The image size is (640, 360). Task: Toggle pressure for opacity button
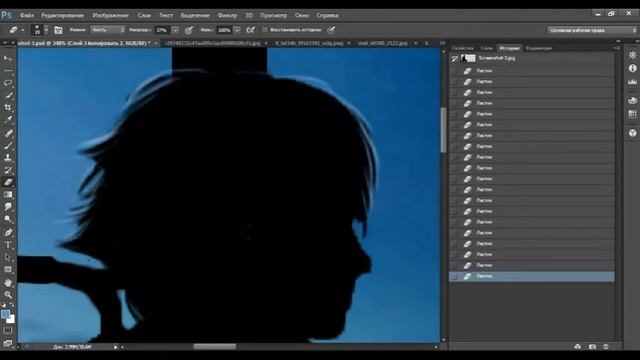coord(189,30)
